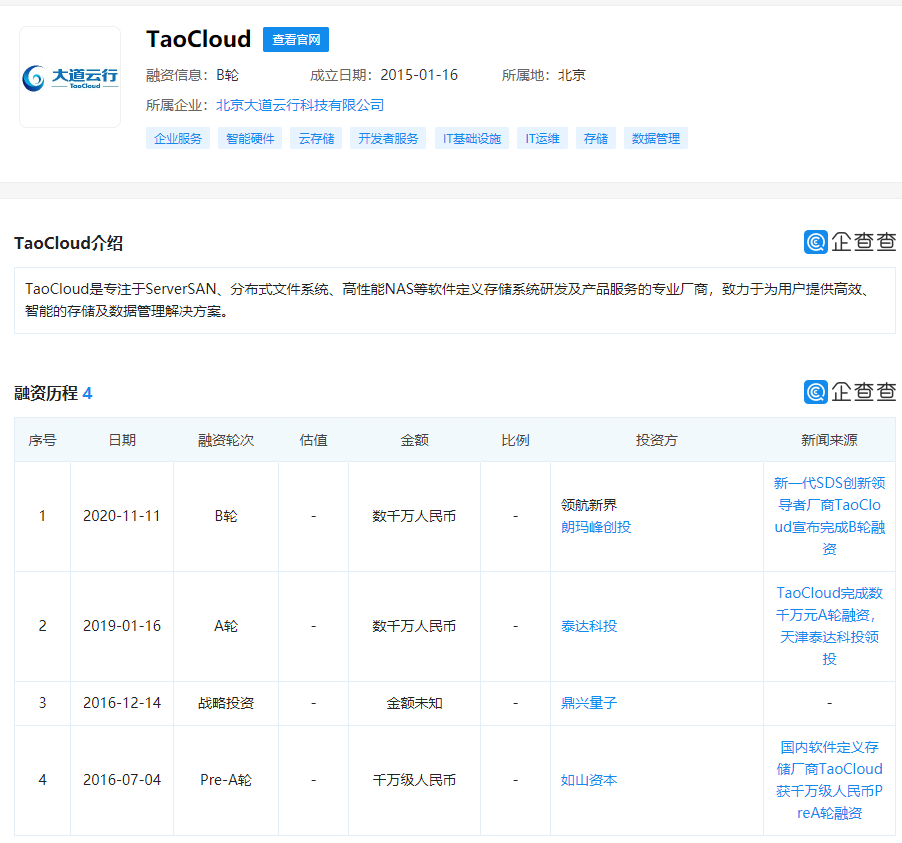Select the 企业服务 tag
902x843 pixels.
pos(178,139)
